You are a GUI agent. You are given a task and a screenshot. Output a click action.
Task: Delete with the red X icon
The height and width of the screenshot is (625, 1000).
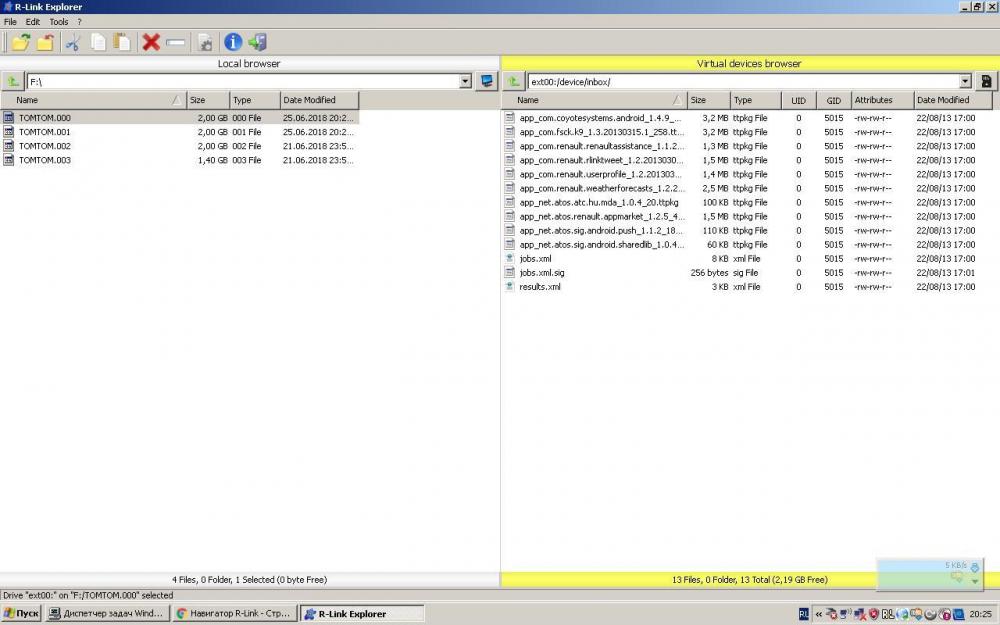pos(151,42)
